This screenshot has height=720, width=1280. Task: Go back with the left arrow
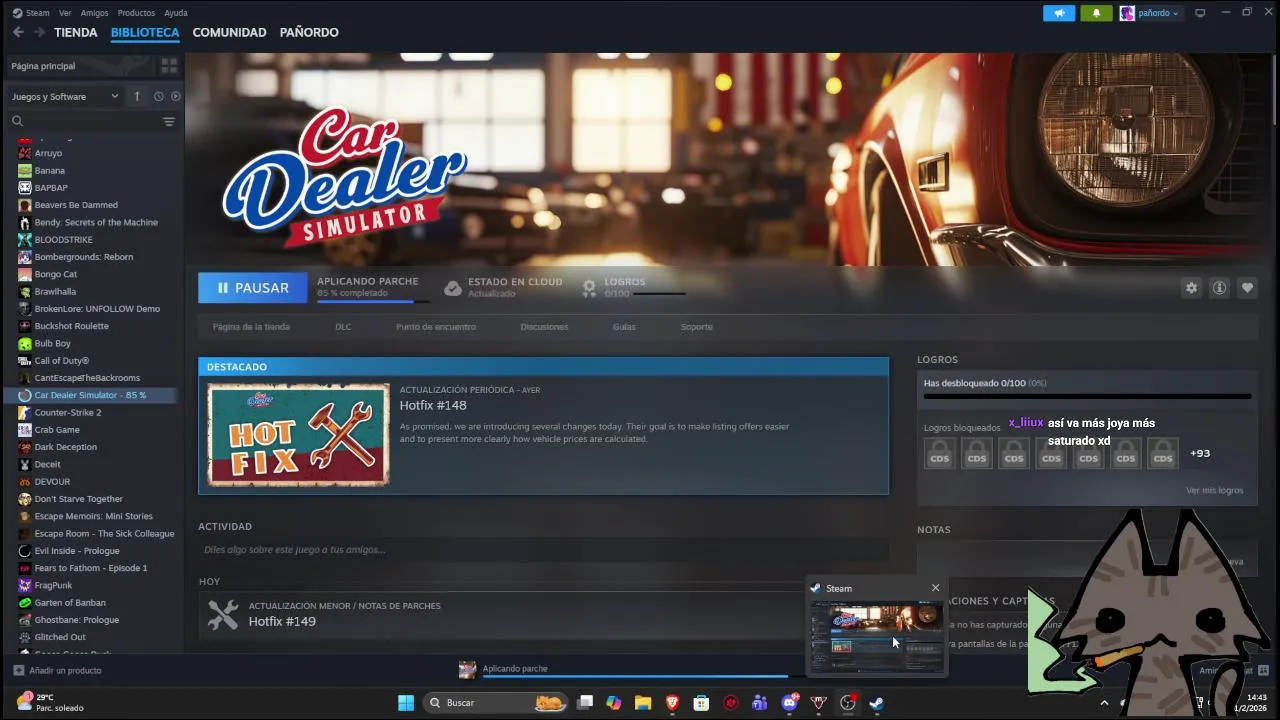18,32
